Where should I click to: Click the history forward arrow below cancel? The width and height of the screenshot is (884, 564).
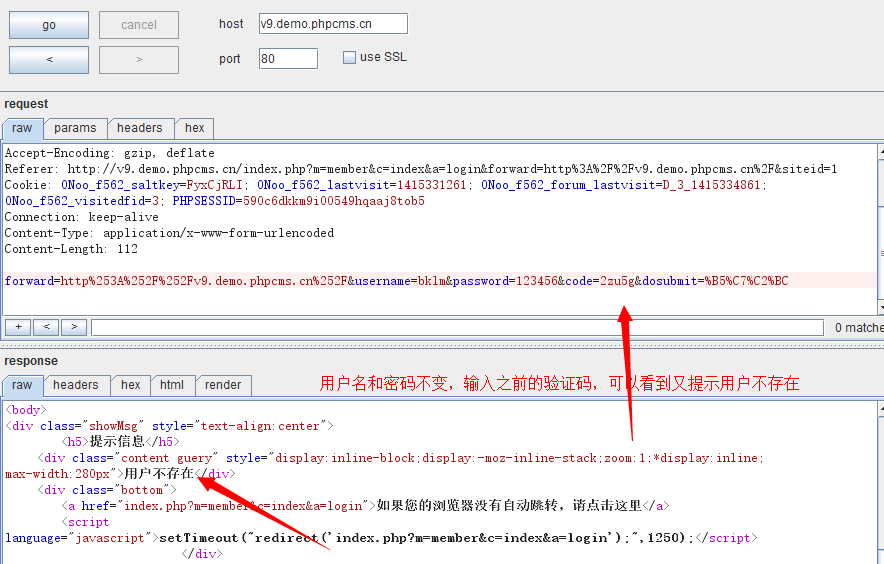[139, 59]
